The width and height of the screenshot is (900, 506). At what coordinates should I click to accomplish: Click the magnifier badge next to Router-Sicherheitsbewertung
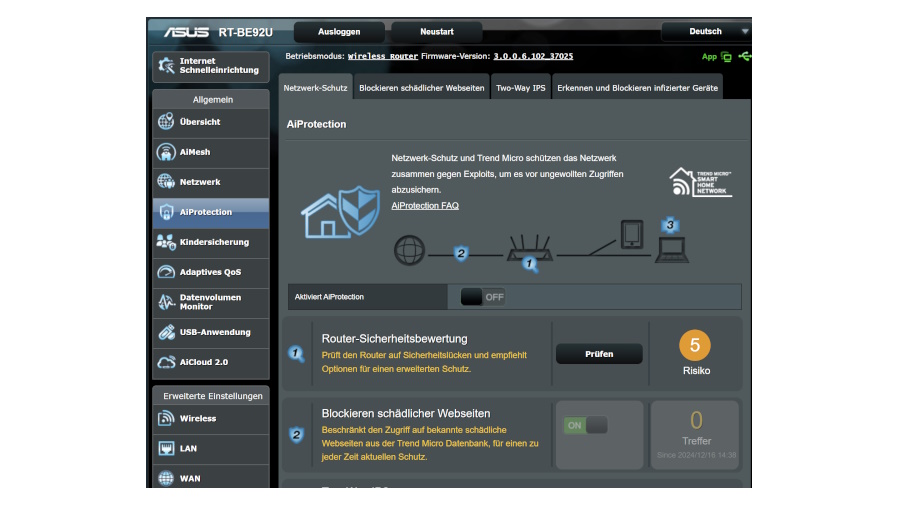(x=296, y=355)
